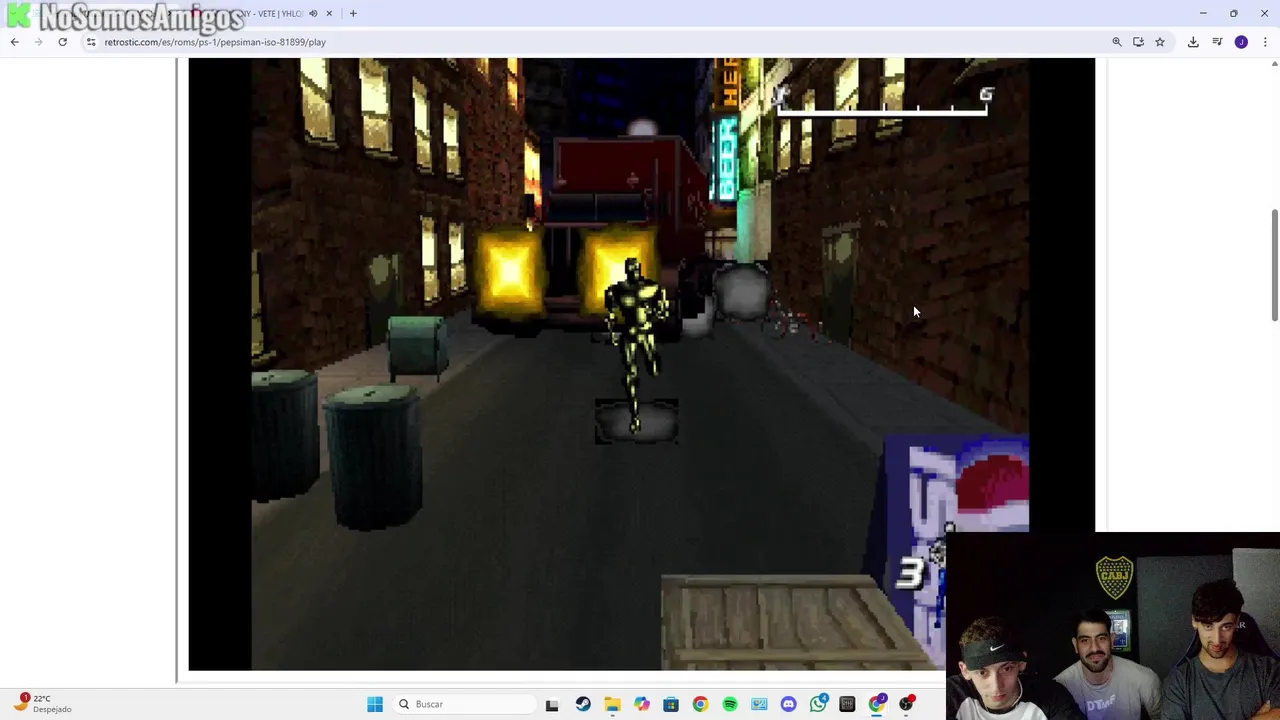Open the Chrome profile window taskbar icon

point(878,704)
